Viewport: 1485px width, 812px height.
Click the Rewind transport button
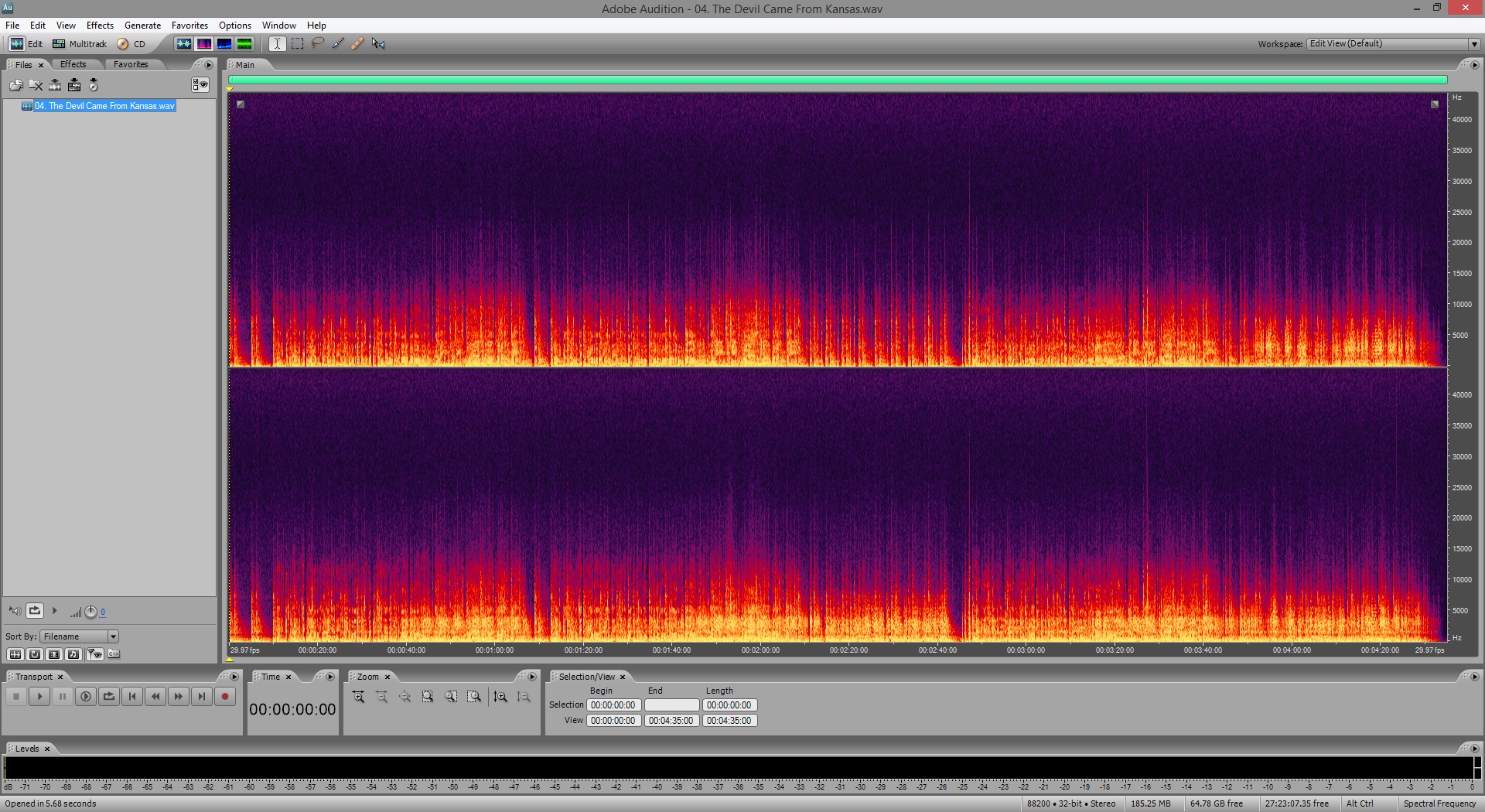tap(155, 697)
